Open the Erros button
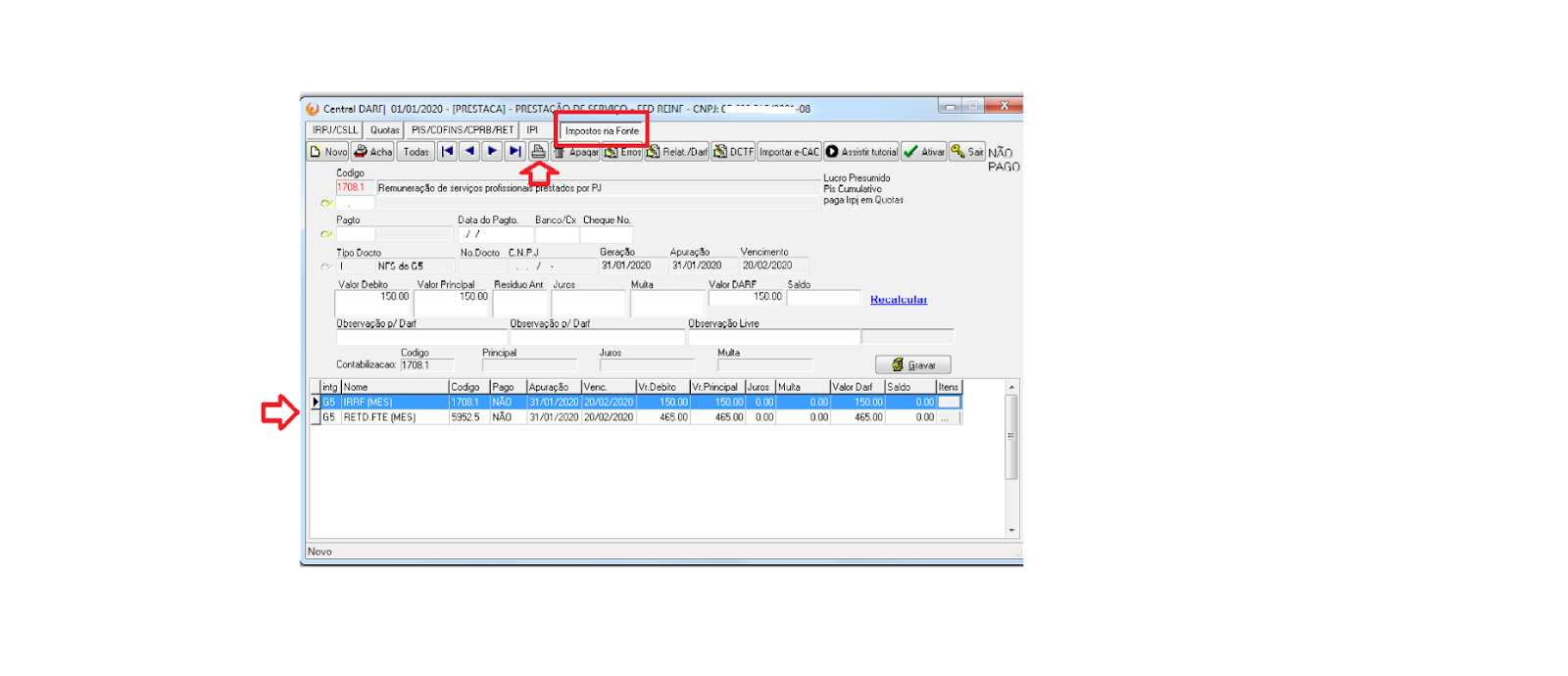The width and height of the screenshot is (1568, 676). point(623,152)
